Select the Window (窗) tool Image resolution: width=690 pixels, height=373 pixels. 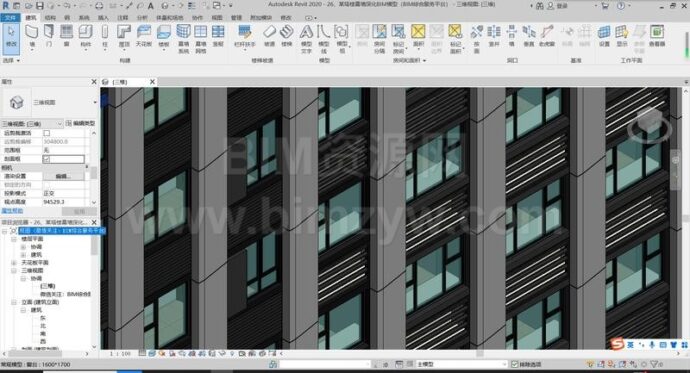(x=66, y=36)
